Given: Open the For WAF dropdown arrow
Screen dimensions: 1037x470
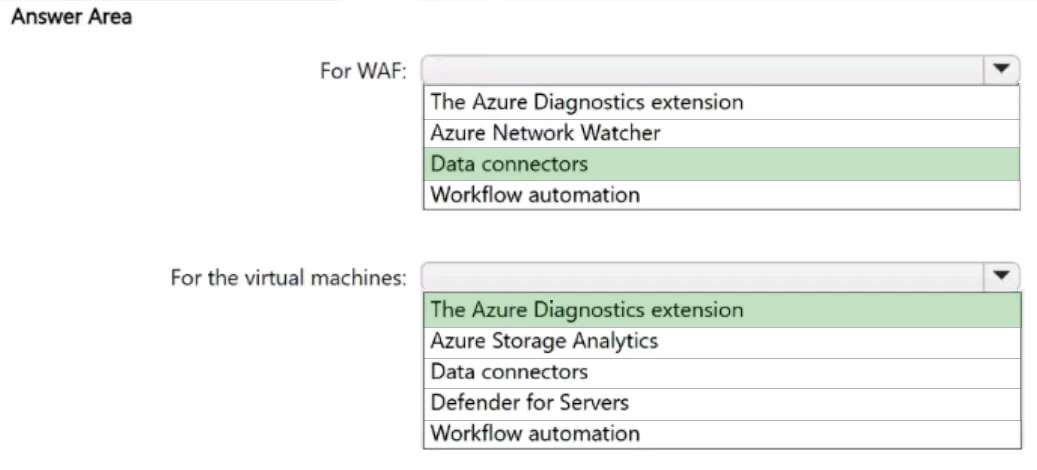Looking at the screenshot, I should [1000, 70].
